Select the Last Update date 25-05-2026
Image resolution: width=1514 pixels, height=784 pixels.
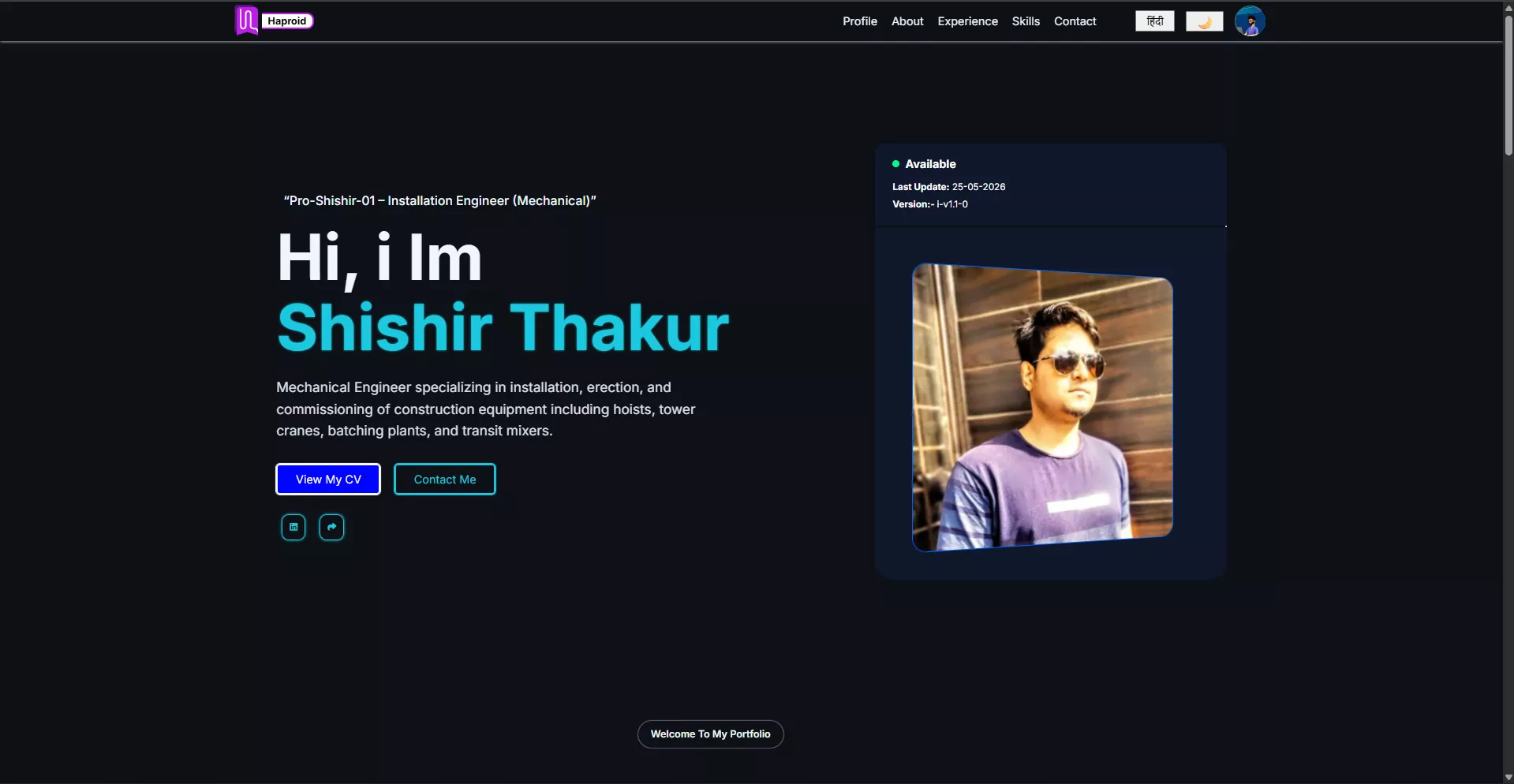(x=978, y=187)
